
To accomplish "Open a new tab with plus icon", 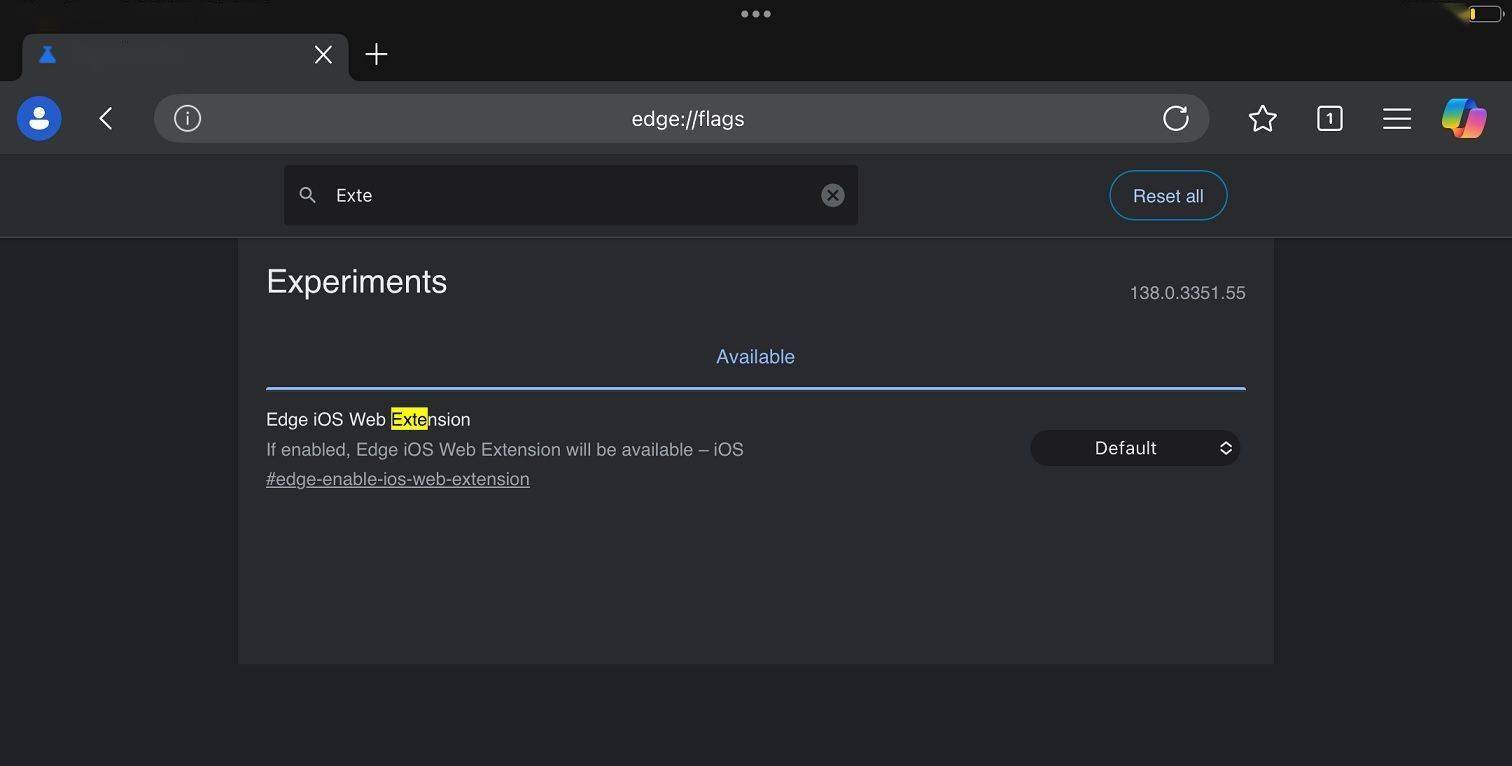I will pos(376,54).
